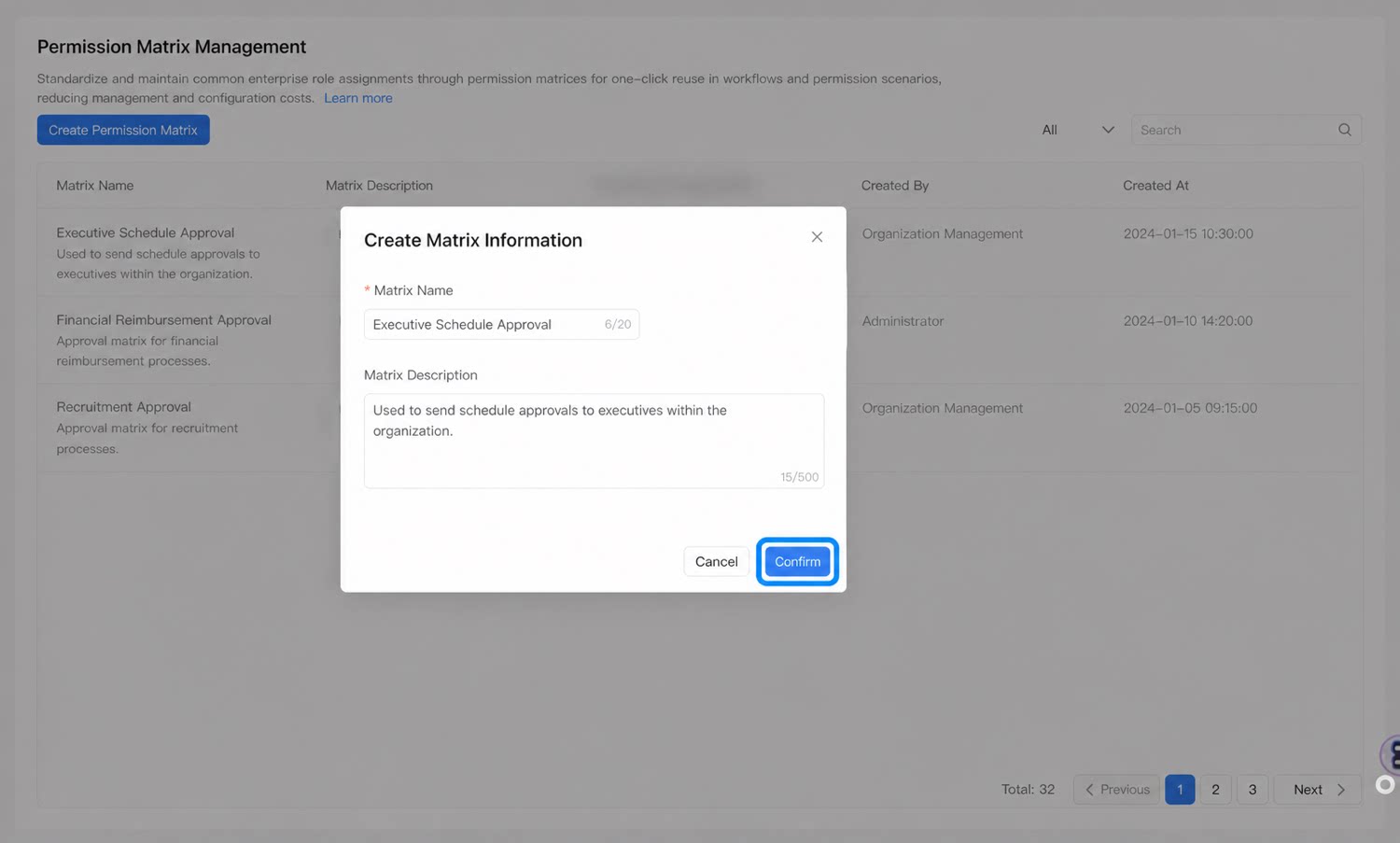Close the Create Matrix Information dialog
The image size is (1400, 843).
point(817,237)
